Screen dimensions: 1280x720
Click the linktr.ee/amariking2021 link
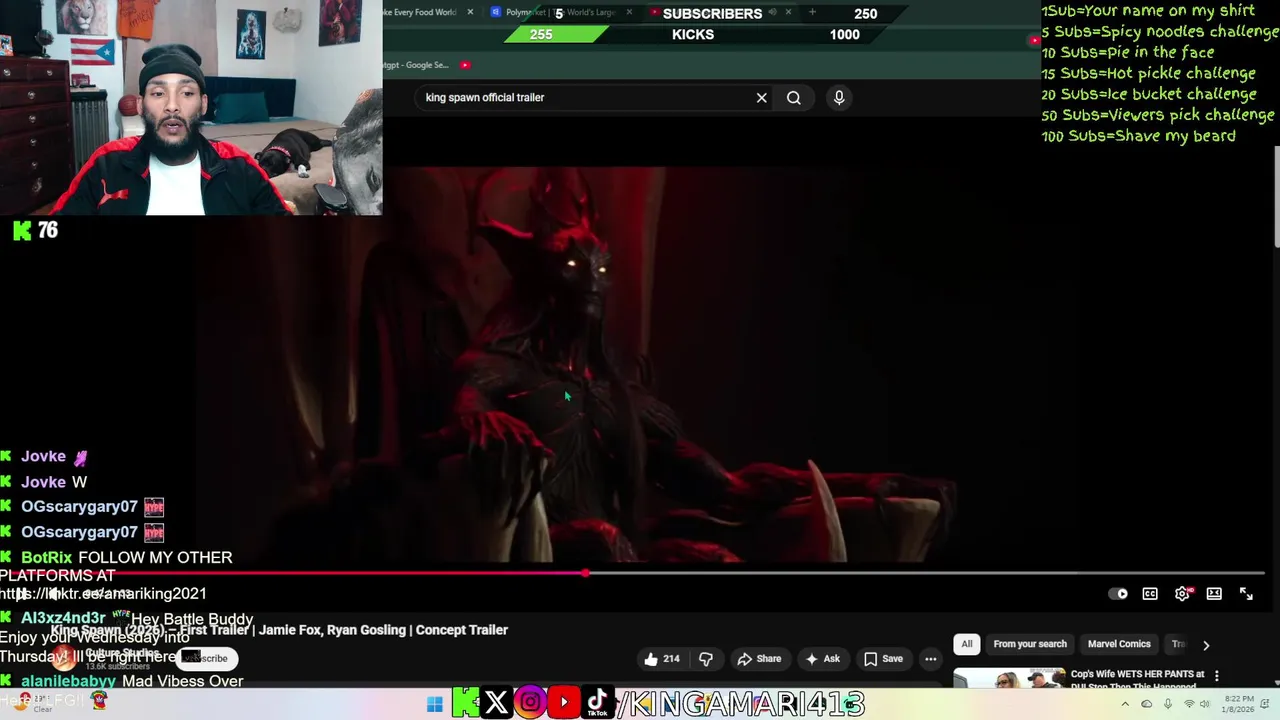point(103,594)
